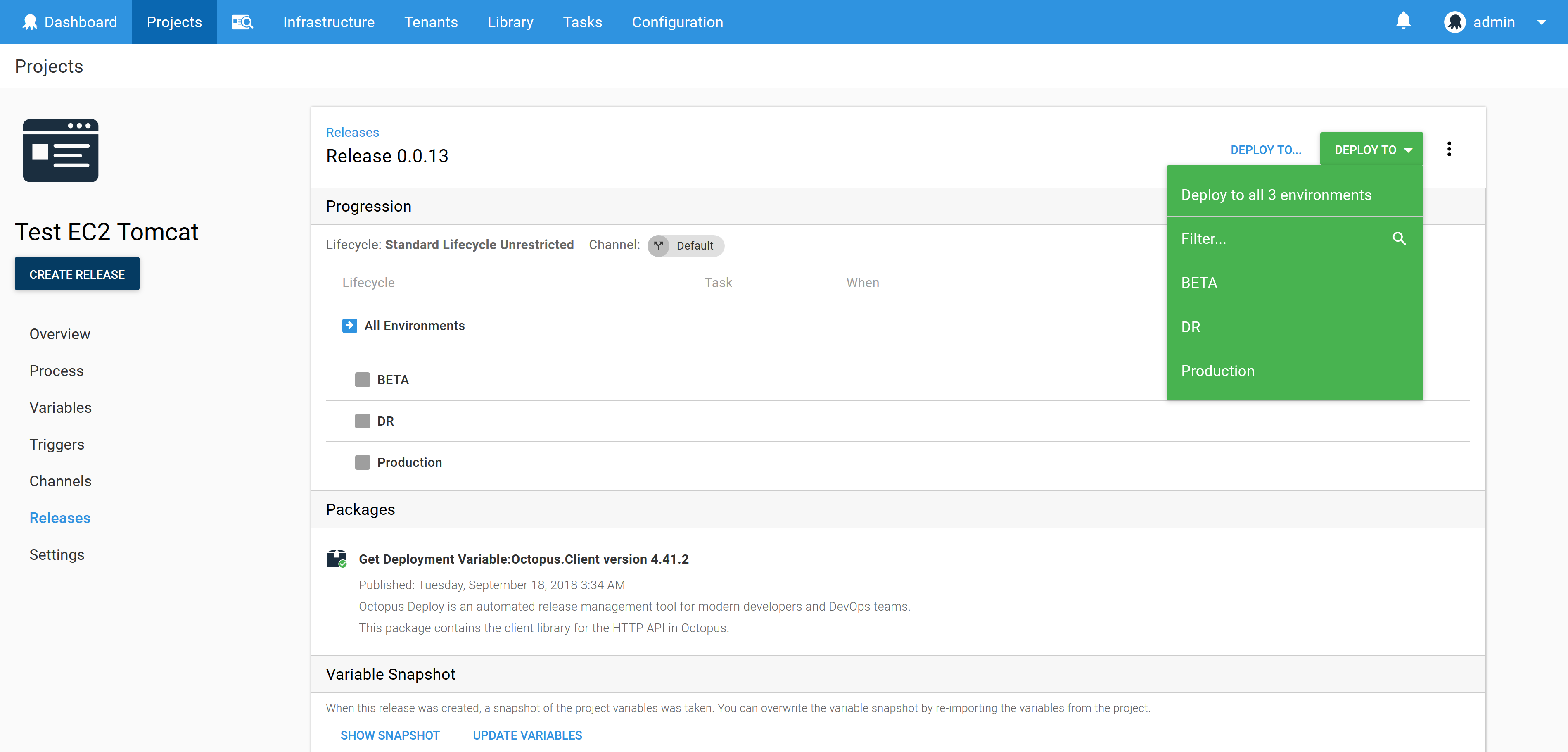Viewport: 1568px width, 752px height.
Task: Click the admin avatar icon
Action: (x=1455, y=22)
